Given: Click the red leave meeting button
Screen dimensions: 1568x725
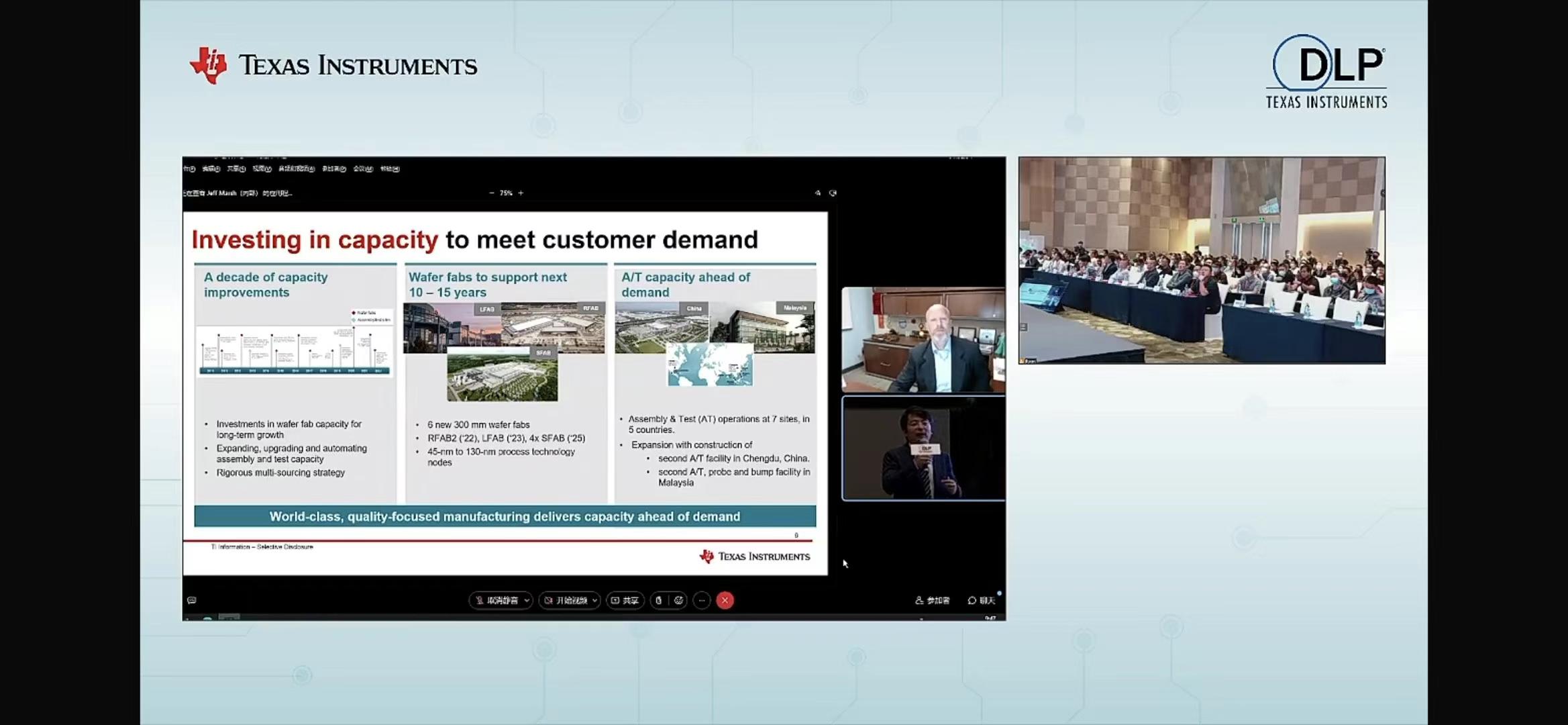Looking at the screenshot, I should [x=725, y=600].
